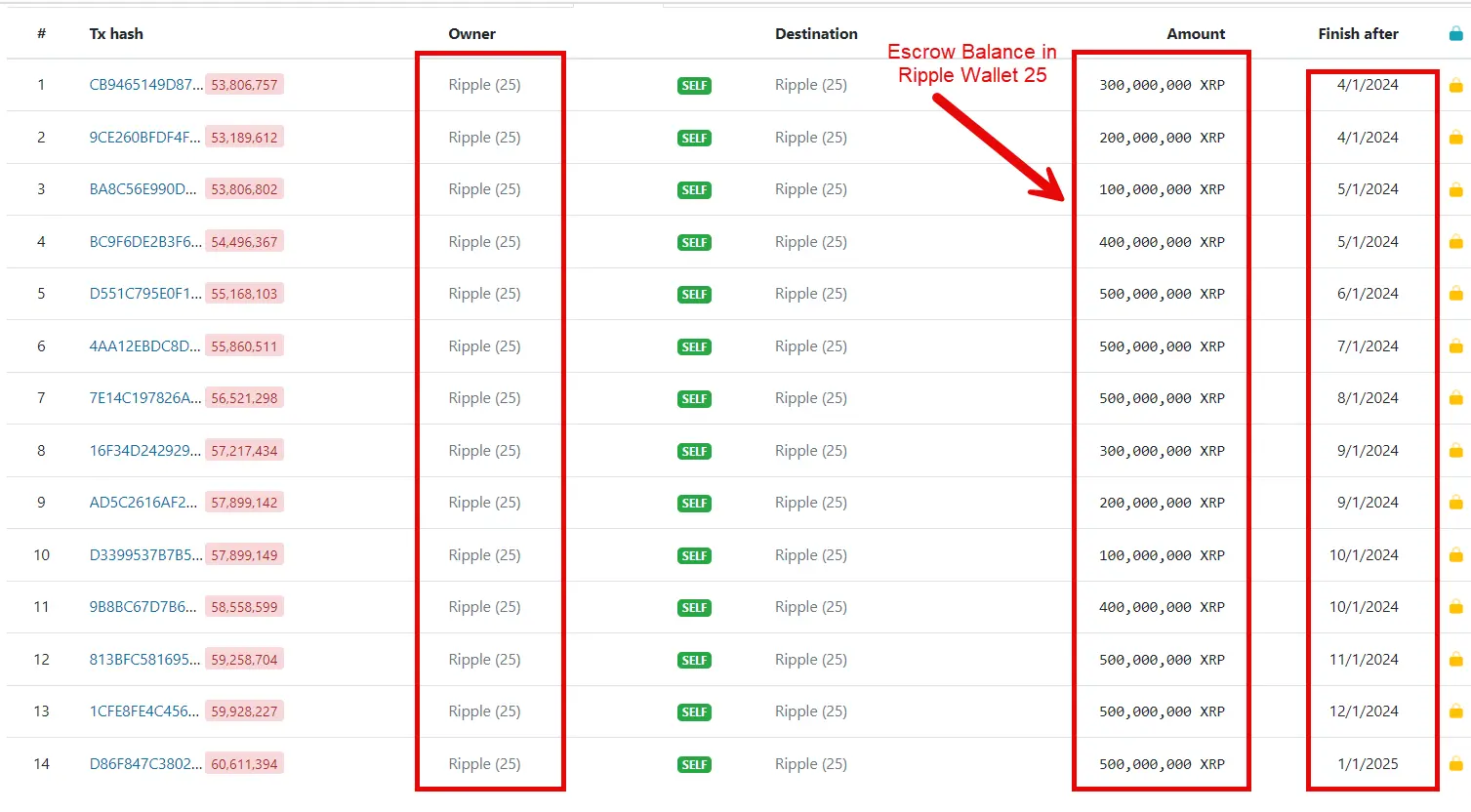Viewport: 1471px width, 812px height.
Task: Click the yellow lock icon in row 11
Action: [x=1455, y=607]
